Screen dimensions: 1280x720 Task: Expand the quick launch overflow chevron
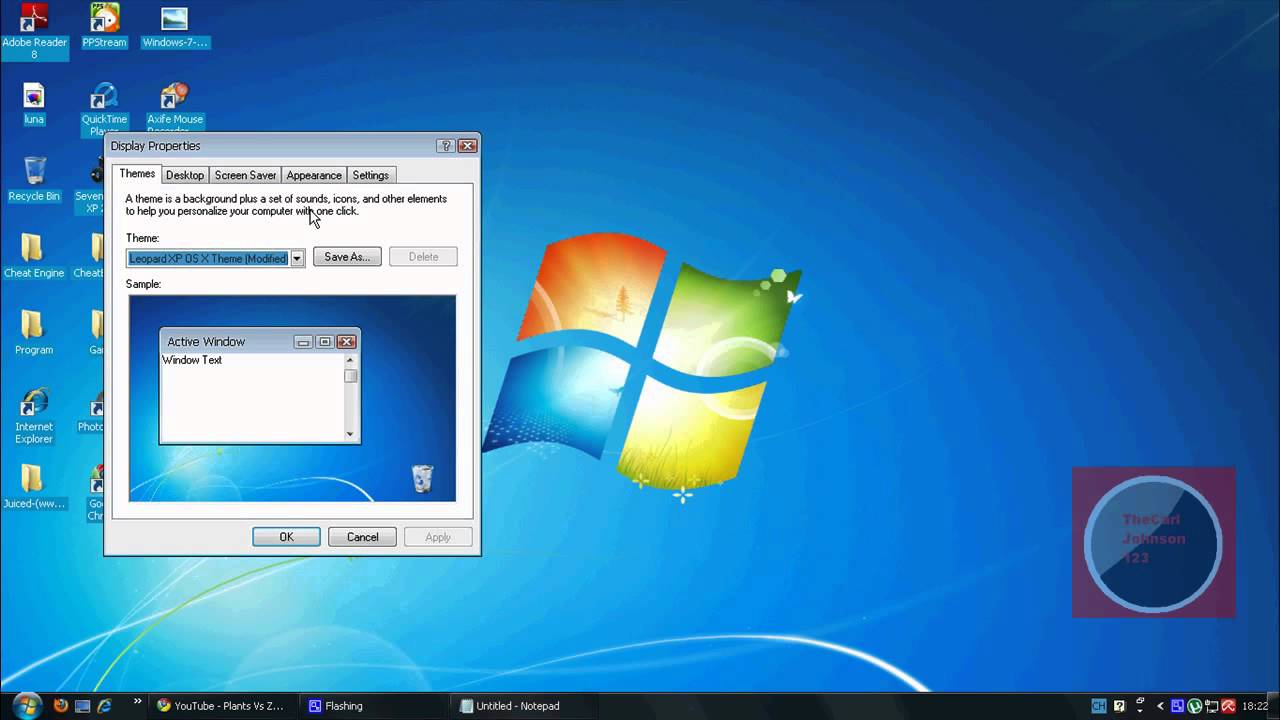pos(137,702)
